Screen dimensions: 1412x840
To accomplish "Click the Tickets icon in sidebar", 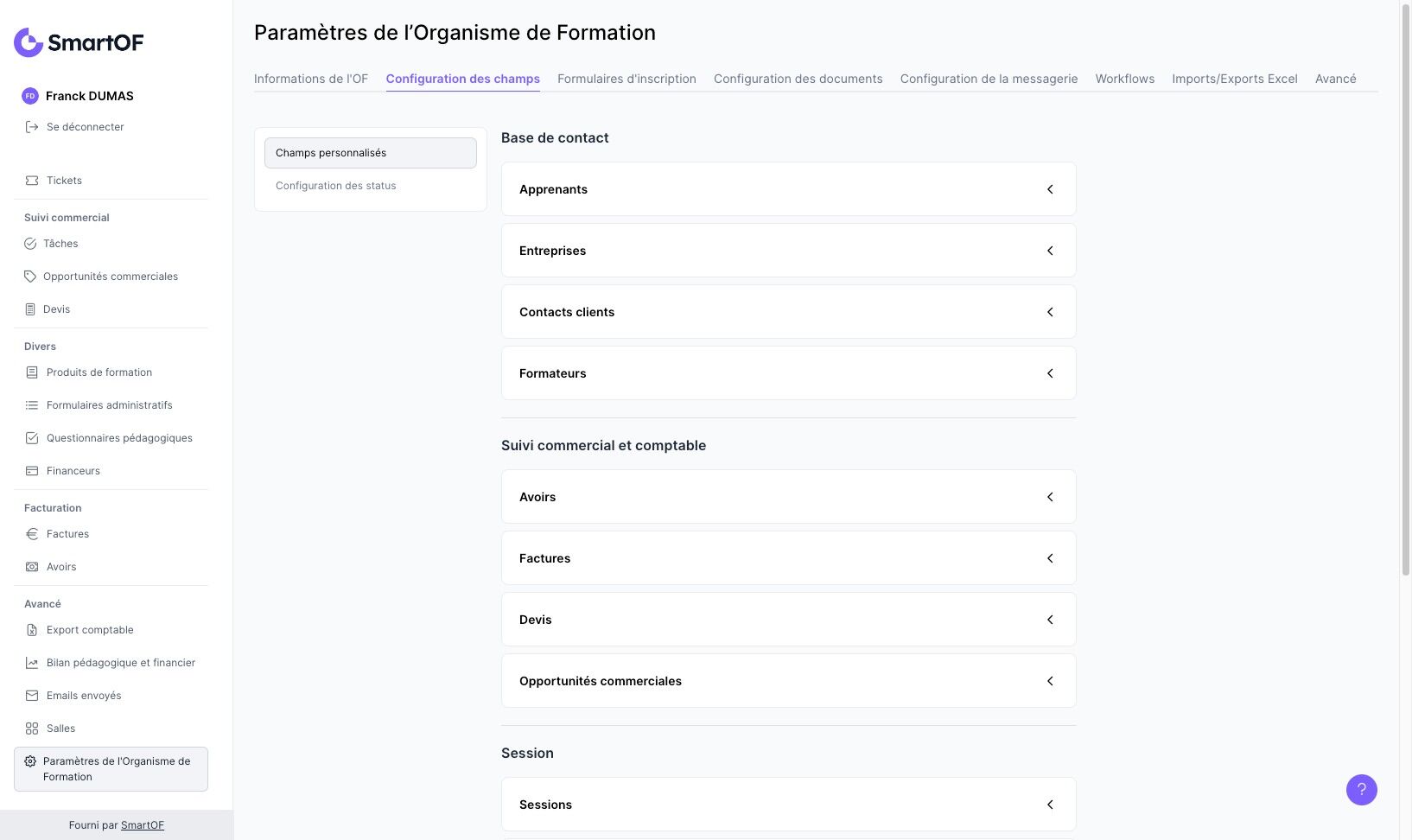I will tap(32, 181).
